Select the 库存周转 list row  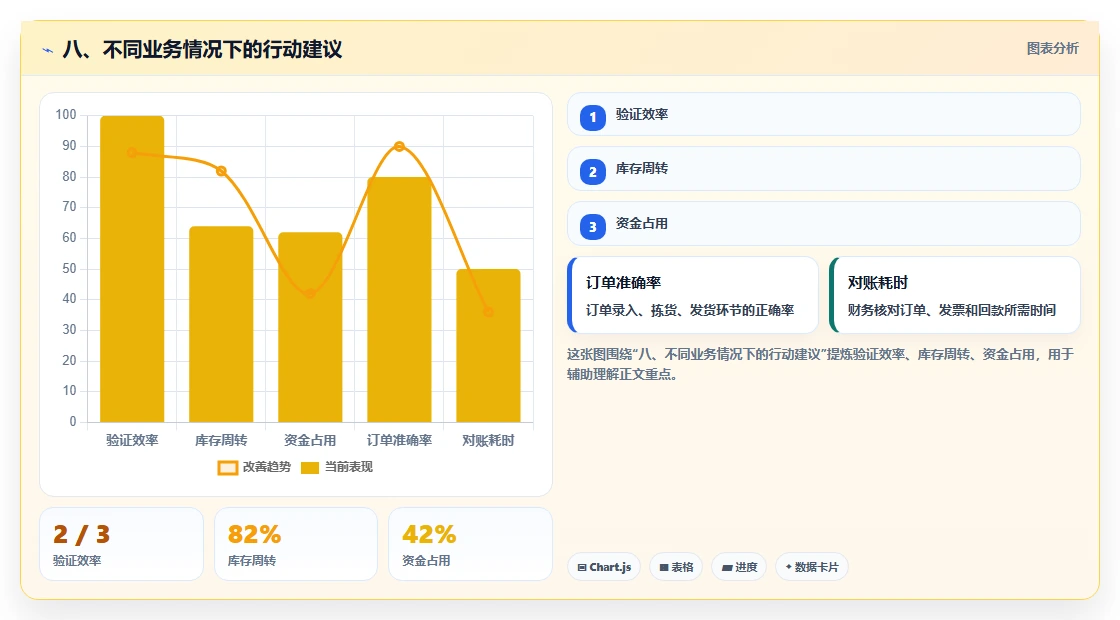824,169
